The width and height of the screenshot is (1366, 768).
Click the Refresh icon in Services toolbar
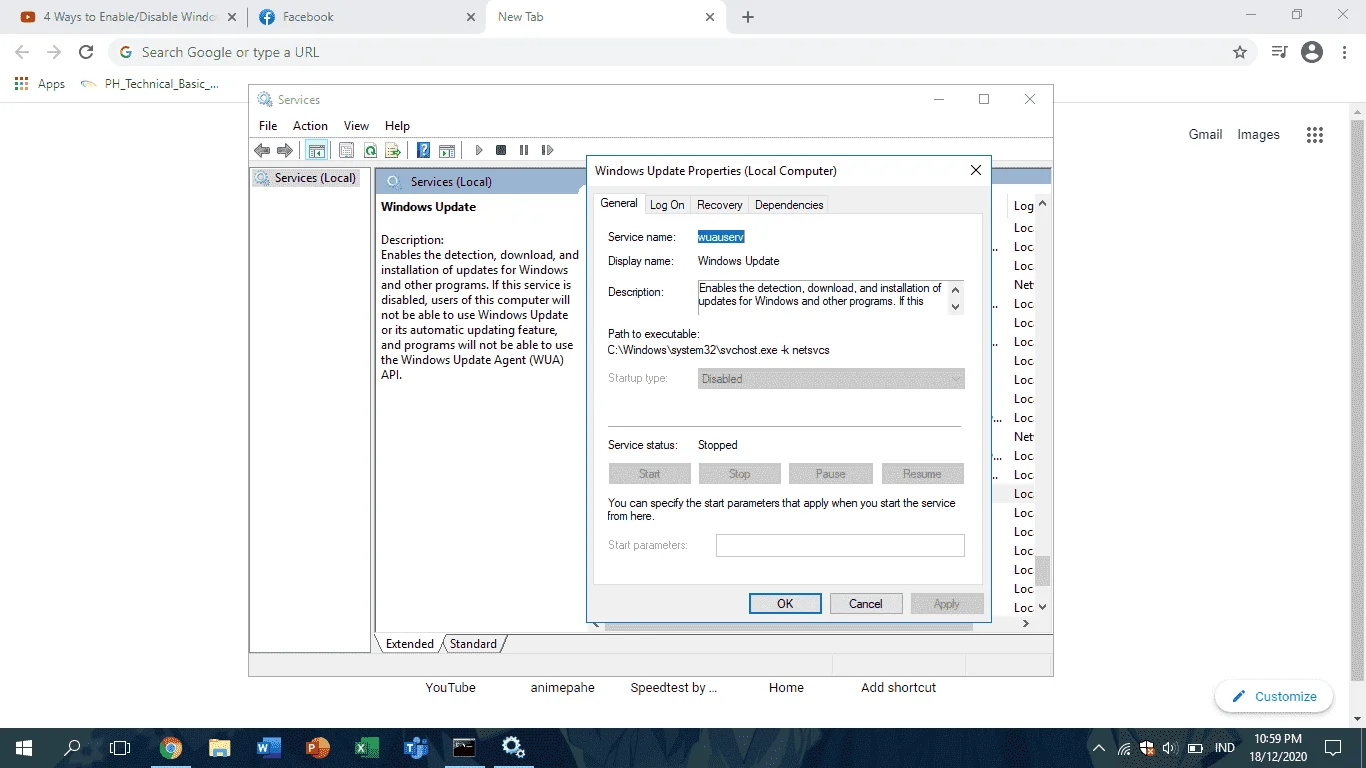click(x=370, y=150)
